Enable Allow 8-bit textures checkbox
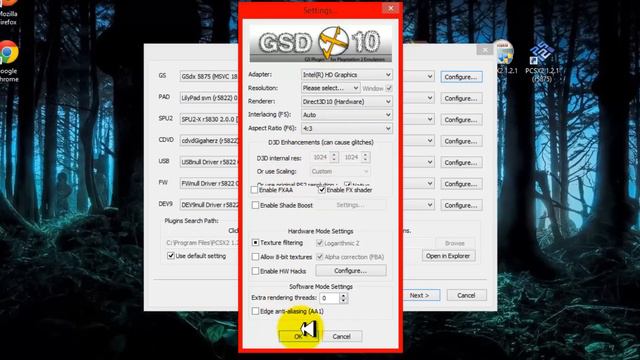The image size is (640, 360). pyautogui.click(x=255, y=257)
